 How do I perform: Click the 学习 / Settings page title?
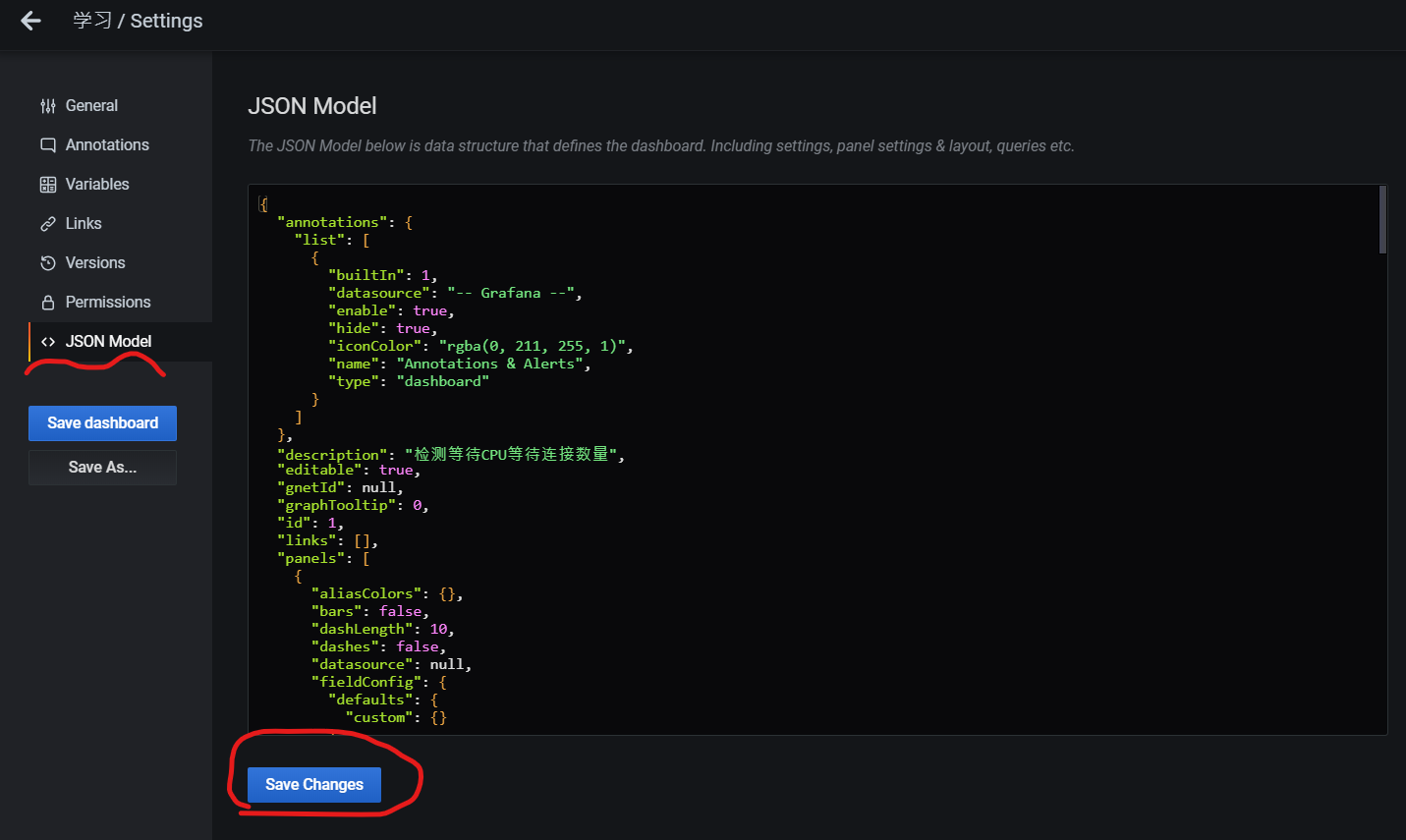pyautogui.click(x=138, y=21)
